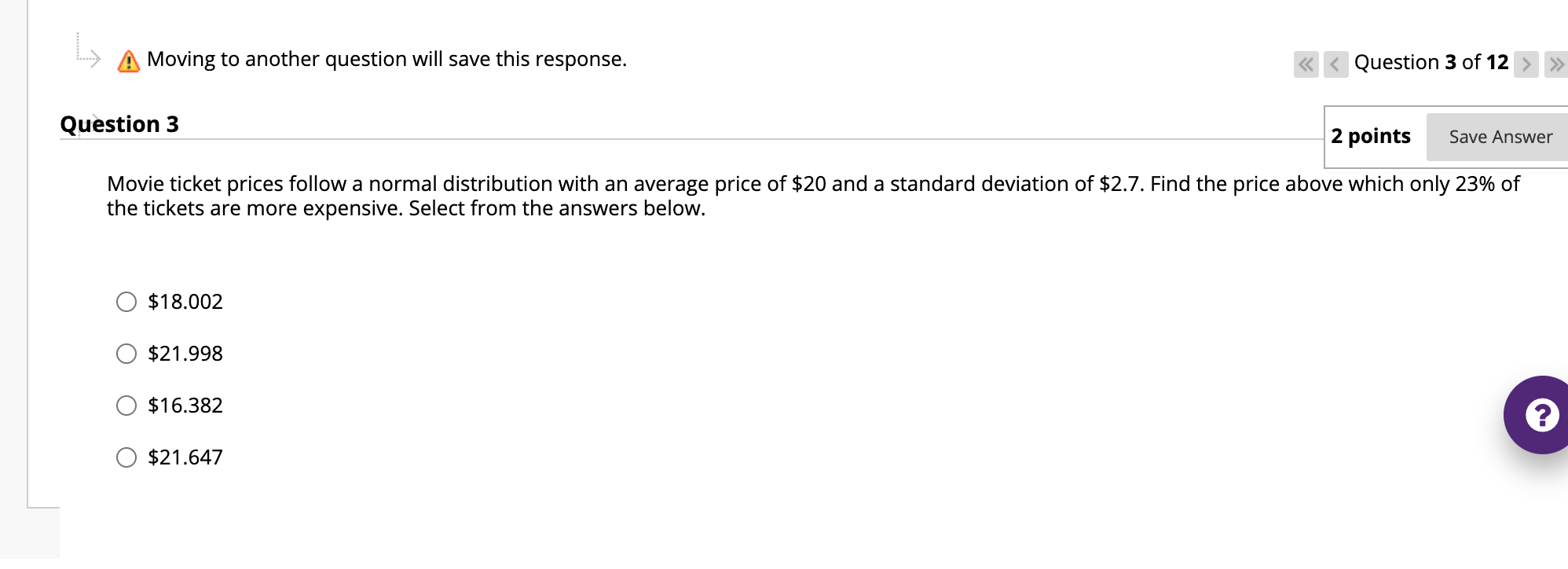Select the $21.998 answer option
The width and height of the screenshot is (1568, 569).
click(126, 353)
